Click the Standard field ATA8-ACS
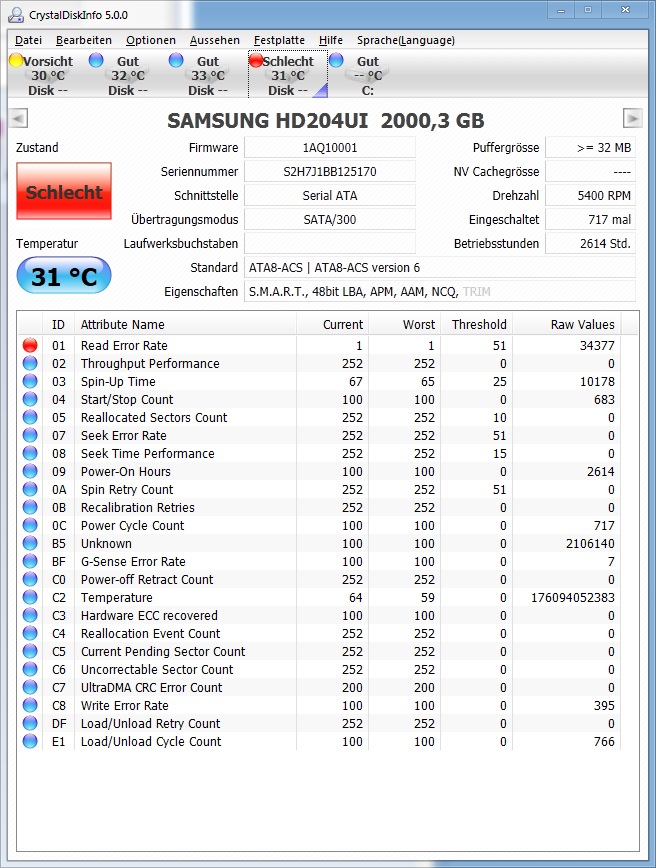This screenshot has height=868, width=656. 440,267
